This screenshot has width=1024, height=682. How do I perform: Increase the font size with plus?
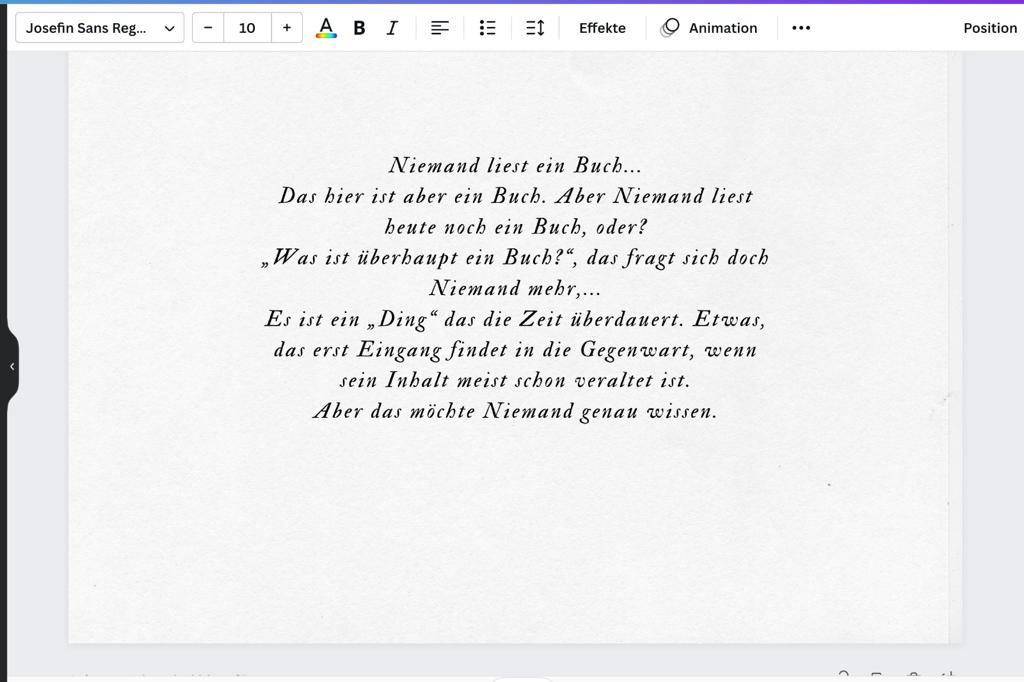[x=287, y=28]
